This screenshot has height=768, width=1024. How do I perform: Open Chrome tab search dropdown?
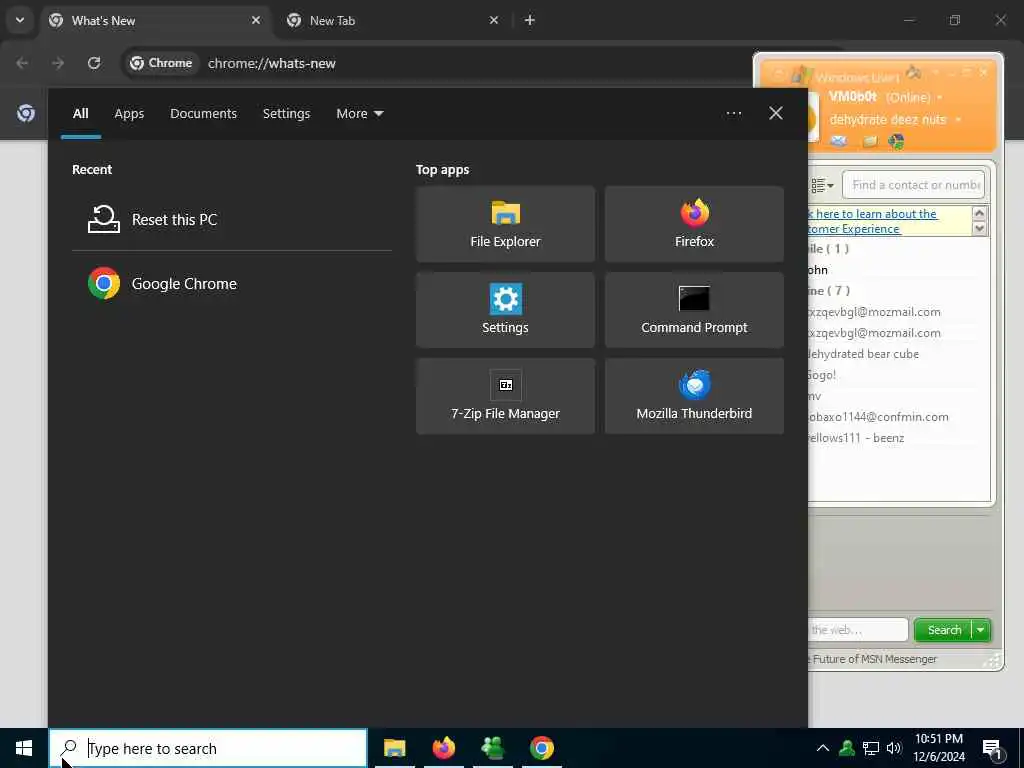(20, 20)
